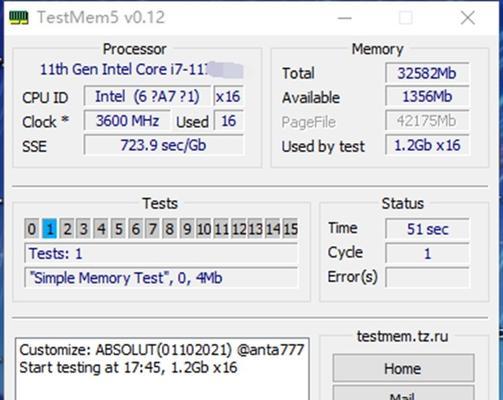The image size is (503, 400).
Task: Click the Total memory 32582Mb field
Action: point(427,73)
